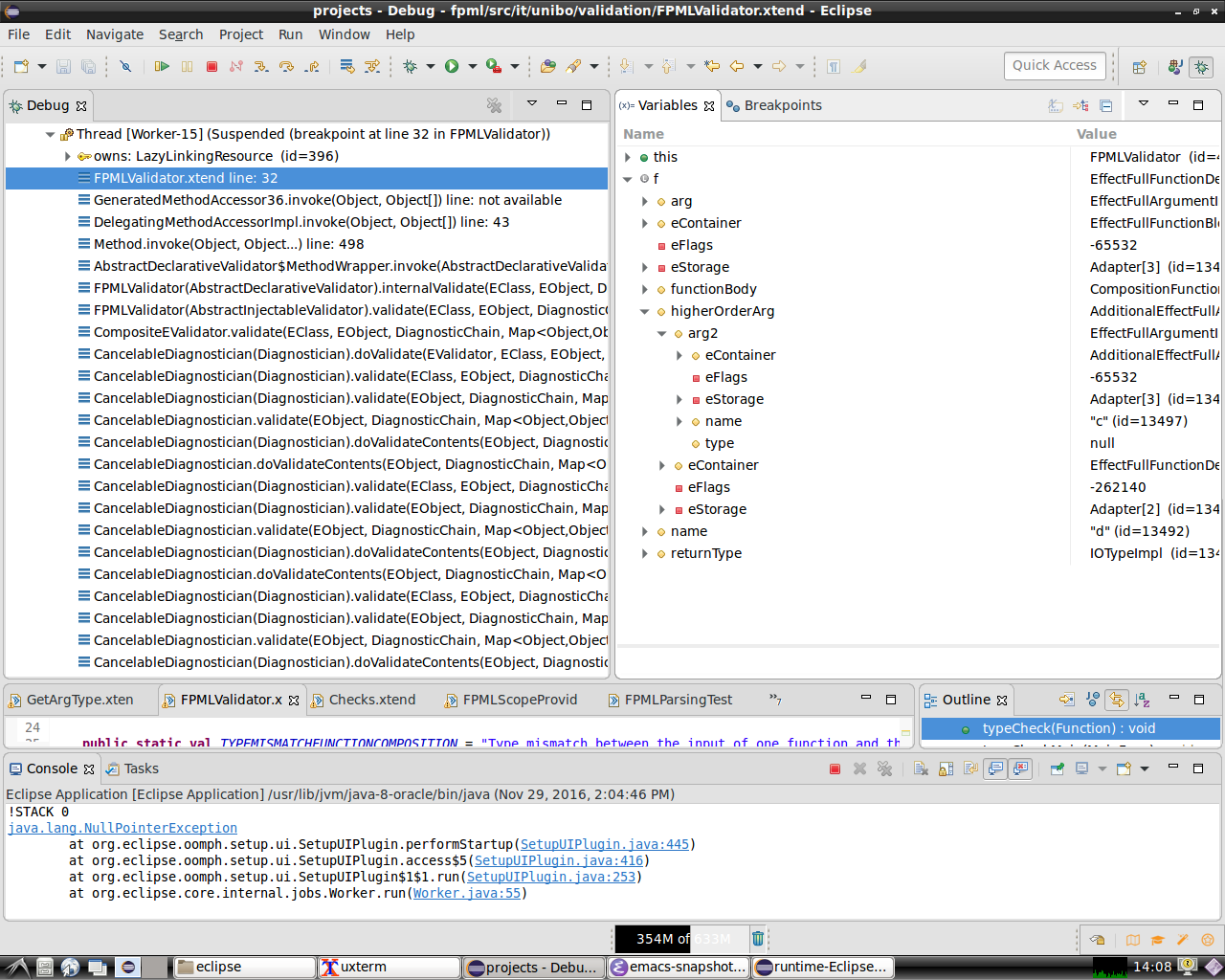1225x980 pixels.
Task: Open the SetupUIPlugin.java:445 stack trace link
Action: click(604, 844)
